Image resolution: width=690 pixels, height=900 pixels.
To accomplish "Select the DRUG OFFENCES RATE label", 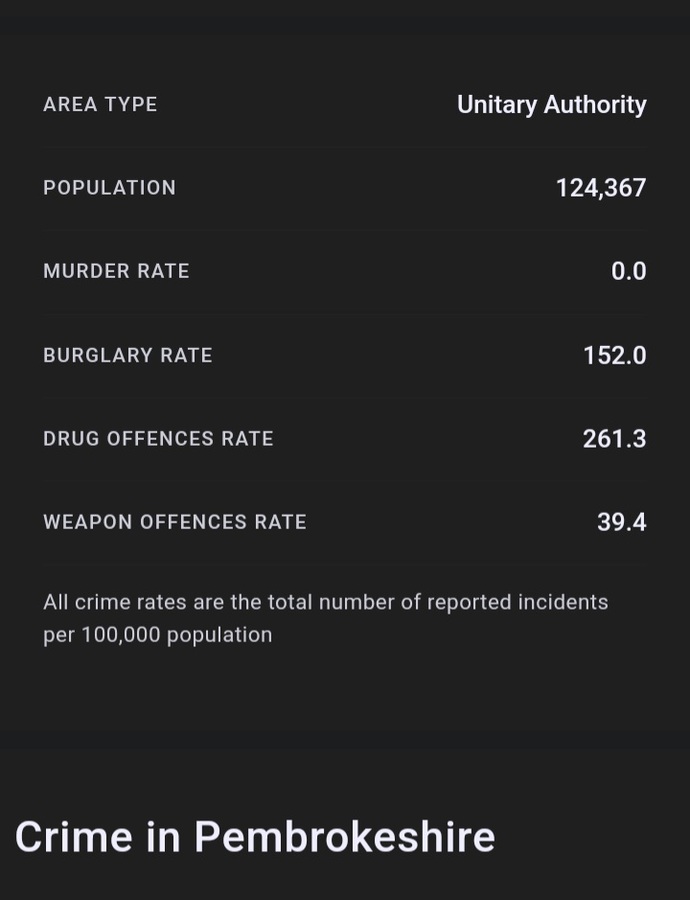I will 158,439.
